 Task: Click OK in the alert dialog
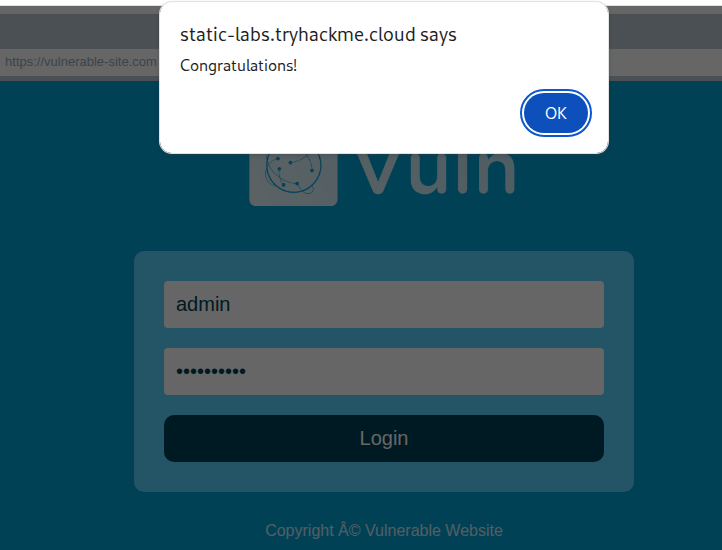tap(556, 113)
